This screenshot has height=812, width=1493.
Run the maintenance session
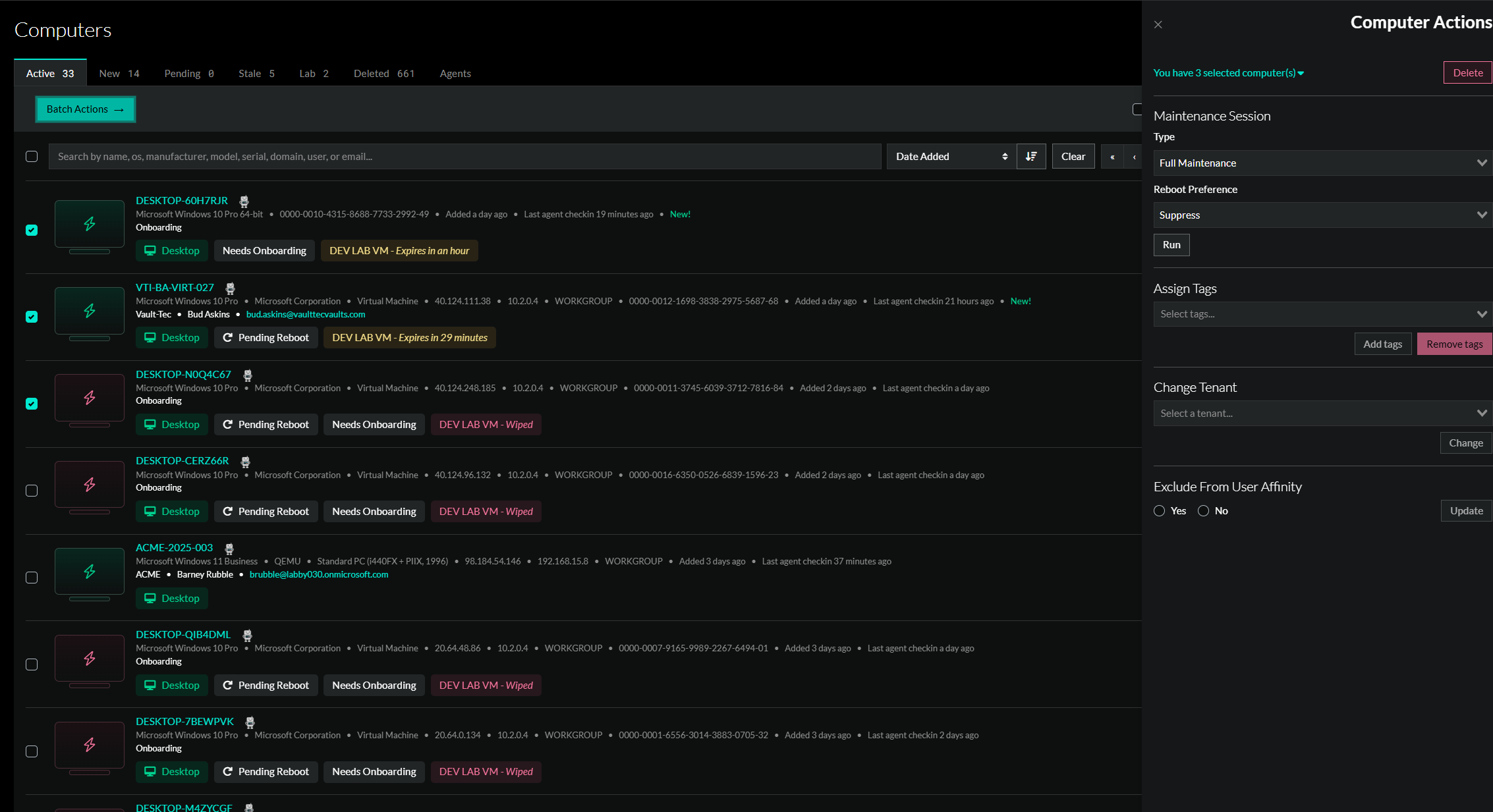coord(1171,245)
